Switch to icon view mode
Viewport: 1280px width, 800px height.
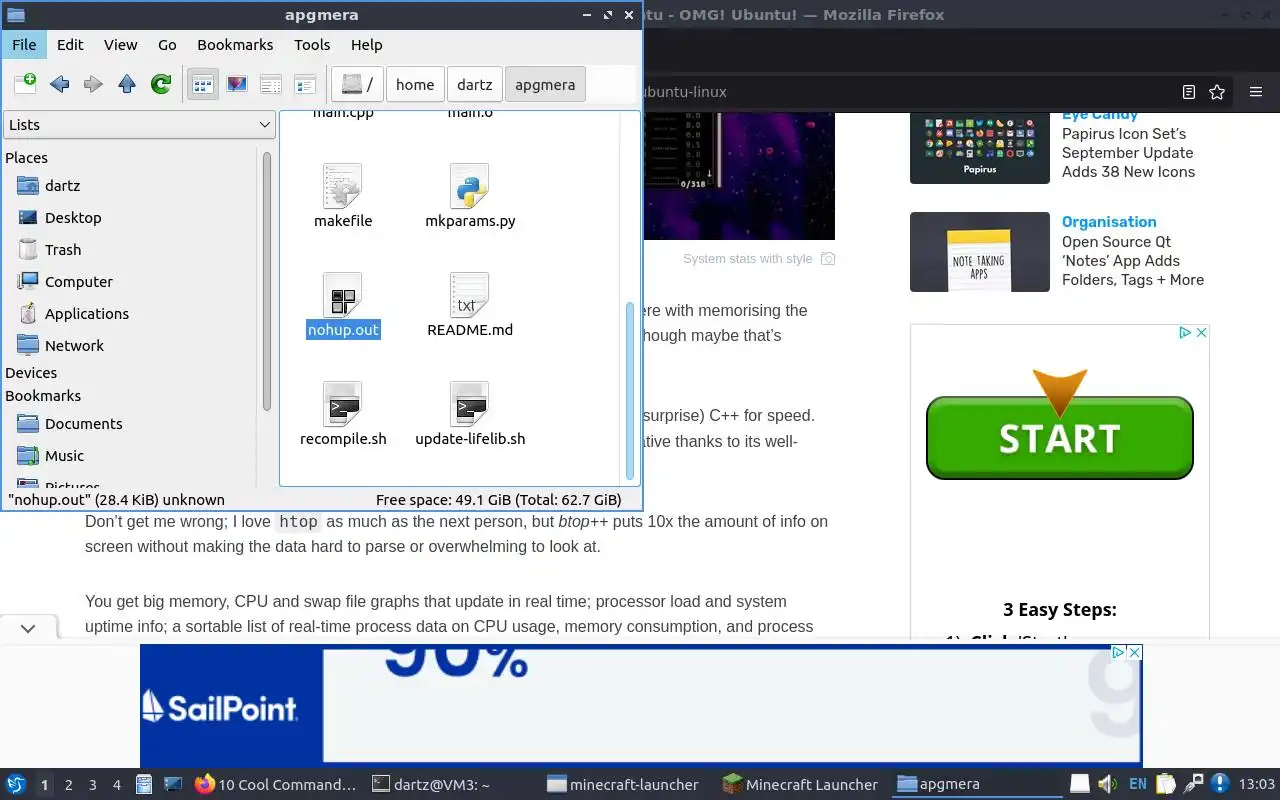pyautogui.click(x=203, y=84)
